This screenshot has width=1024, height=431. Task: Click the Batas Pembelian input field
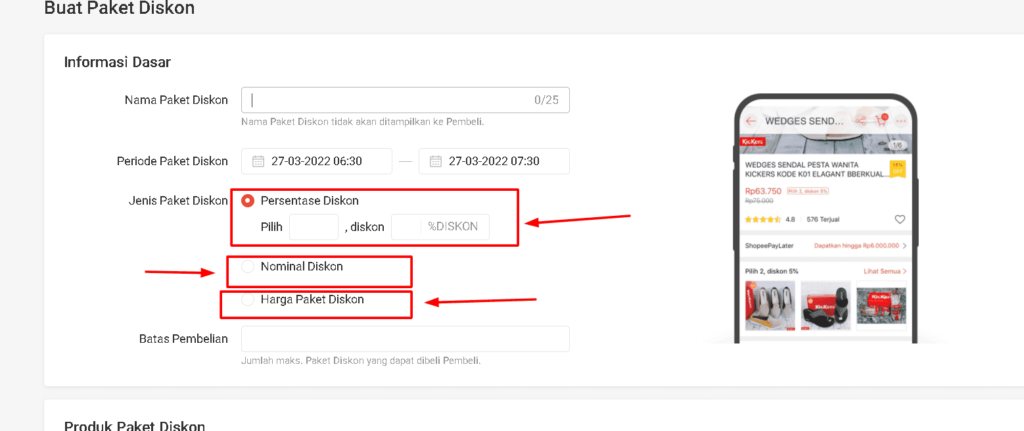pos(405,339)
